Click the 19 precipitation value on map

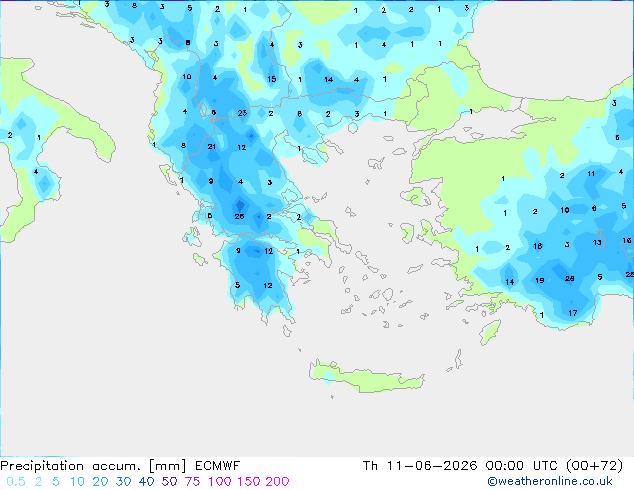(539, 280)
